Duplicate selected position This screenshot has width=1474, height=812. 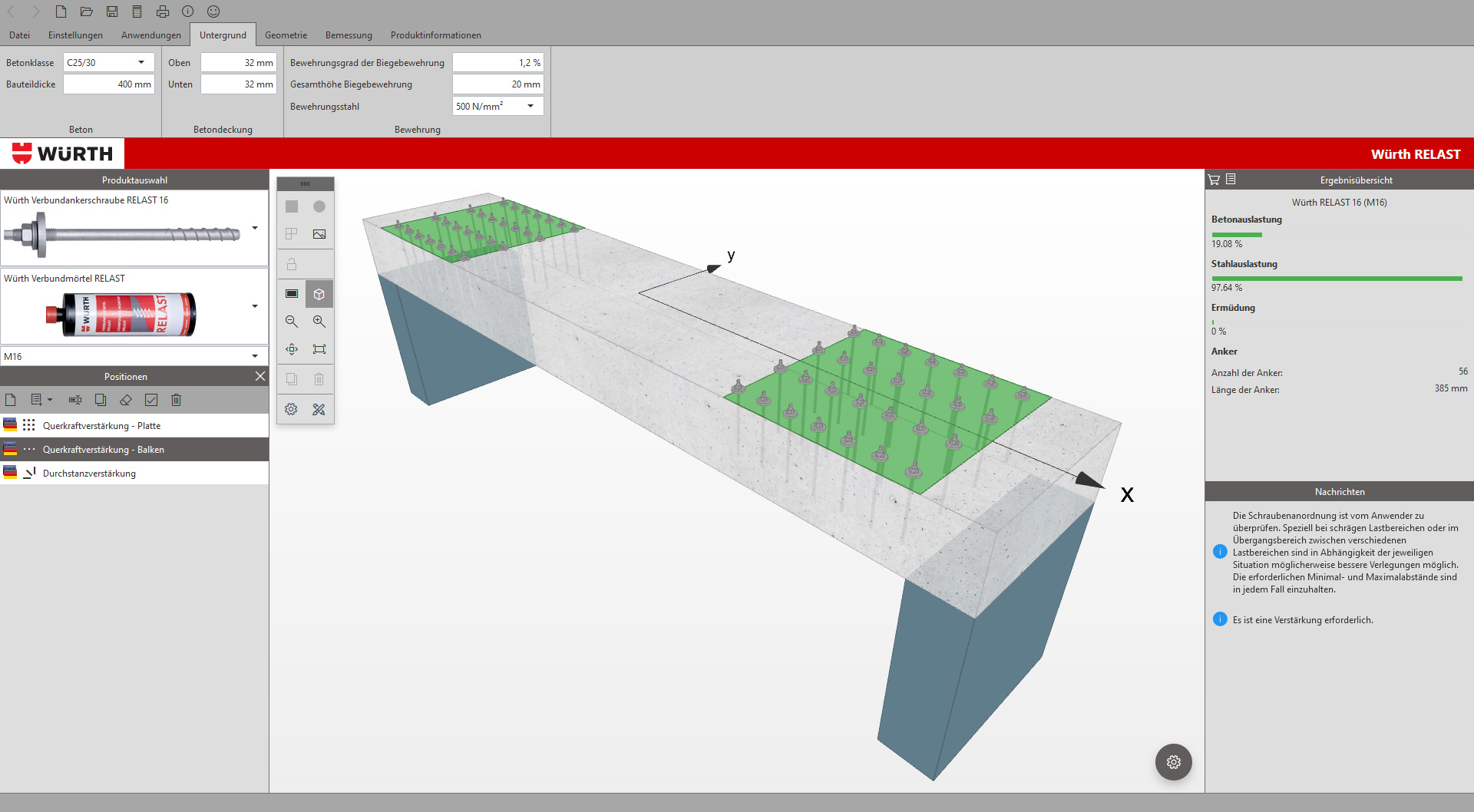101,400
